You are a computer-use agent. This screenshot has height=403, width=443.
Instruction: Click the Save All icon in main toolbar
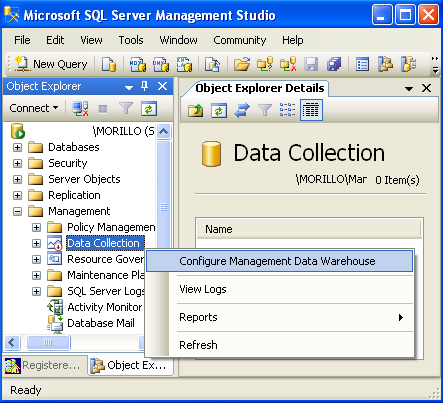pyautogui.click(x=334, y=64)
